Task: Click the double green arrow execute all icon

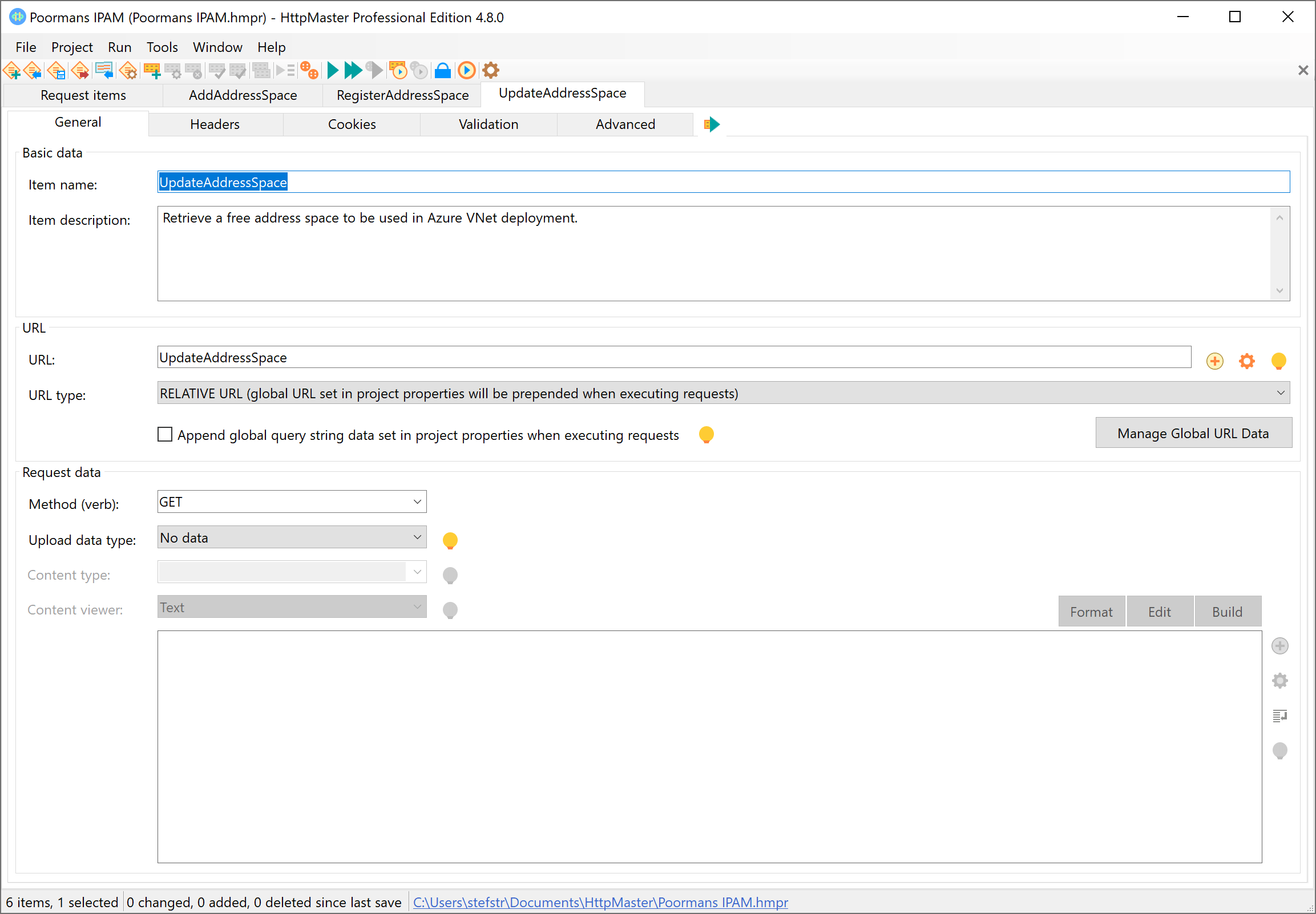Action: pyautogui.click(x=353, y=70)
